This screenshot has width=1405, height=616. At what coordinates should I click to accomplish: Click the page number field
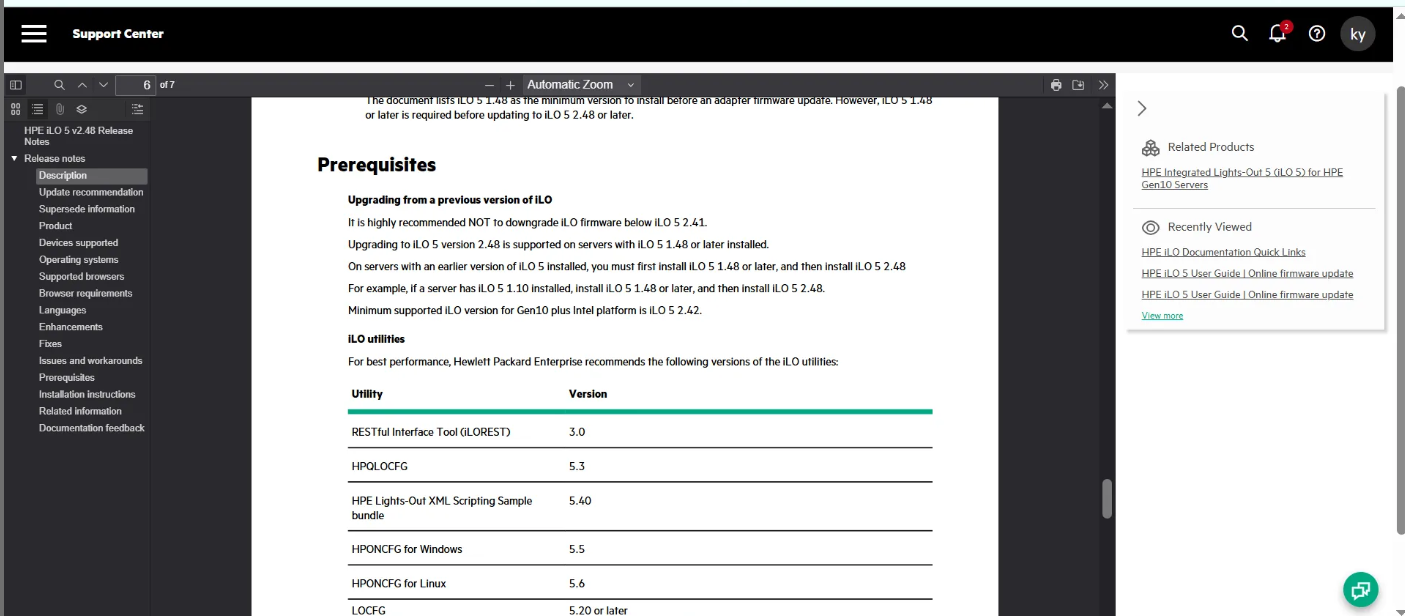(x=135, y=85)
